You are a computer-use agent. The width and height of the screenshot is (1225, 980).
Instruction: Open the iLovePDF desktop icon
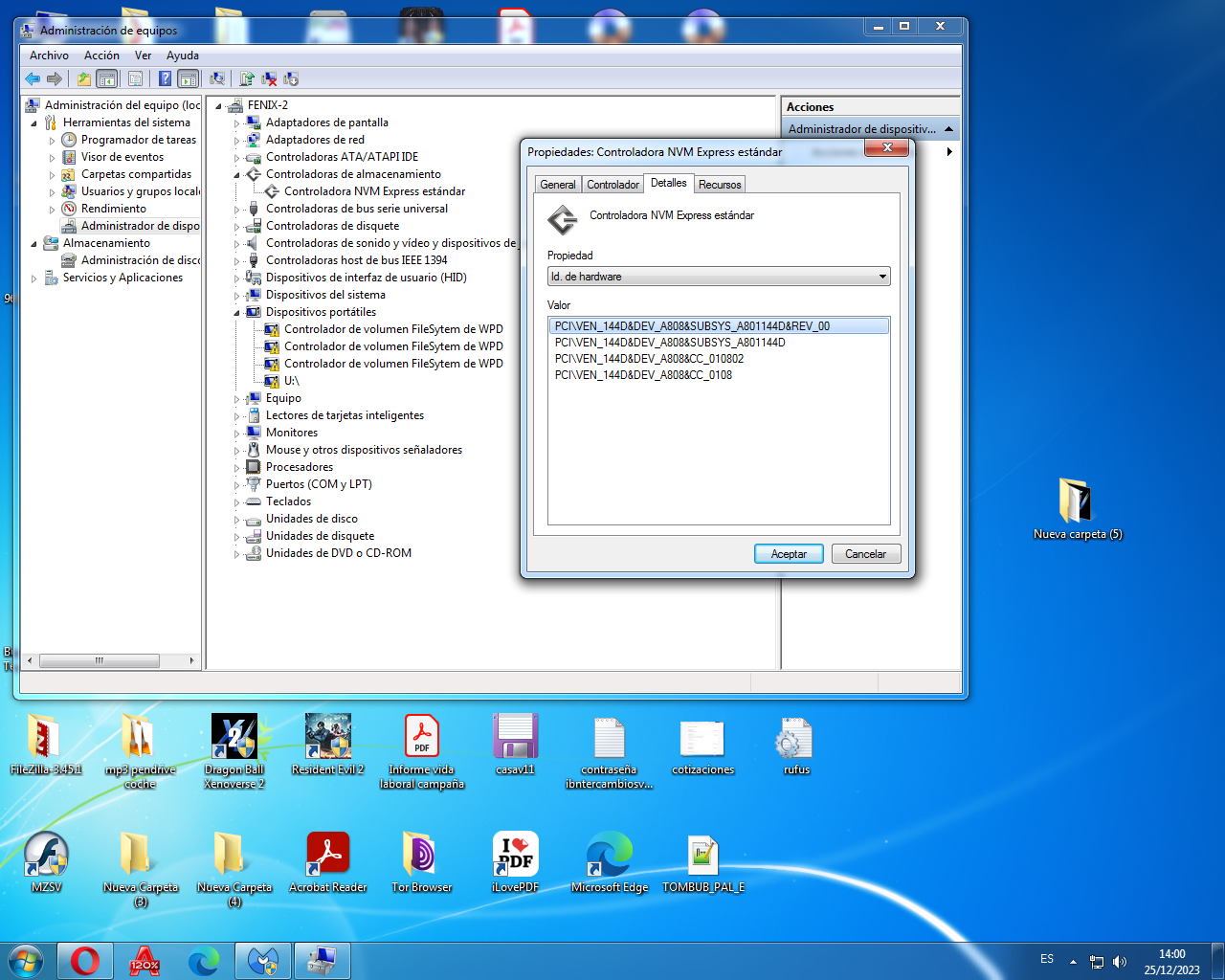coord(515,862)
